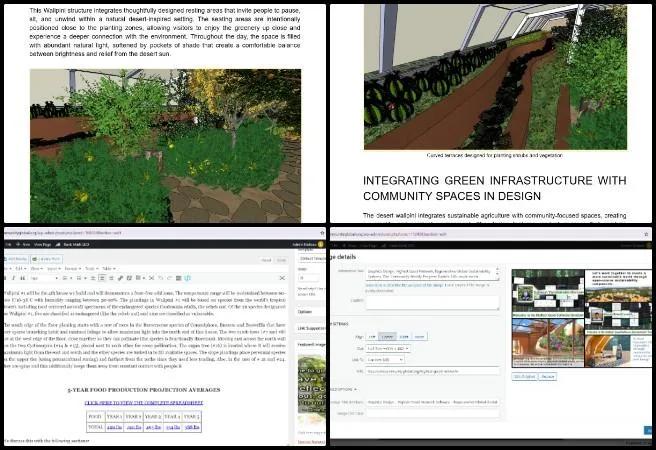The width and height of the screenshot is (656, 450).
Task: Open the font size dropdown in the editor toolbar
Action: 44,278
